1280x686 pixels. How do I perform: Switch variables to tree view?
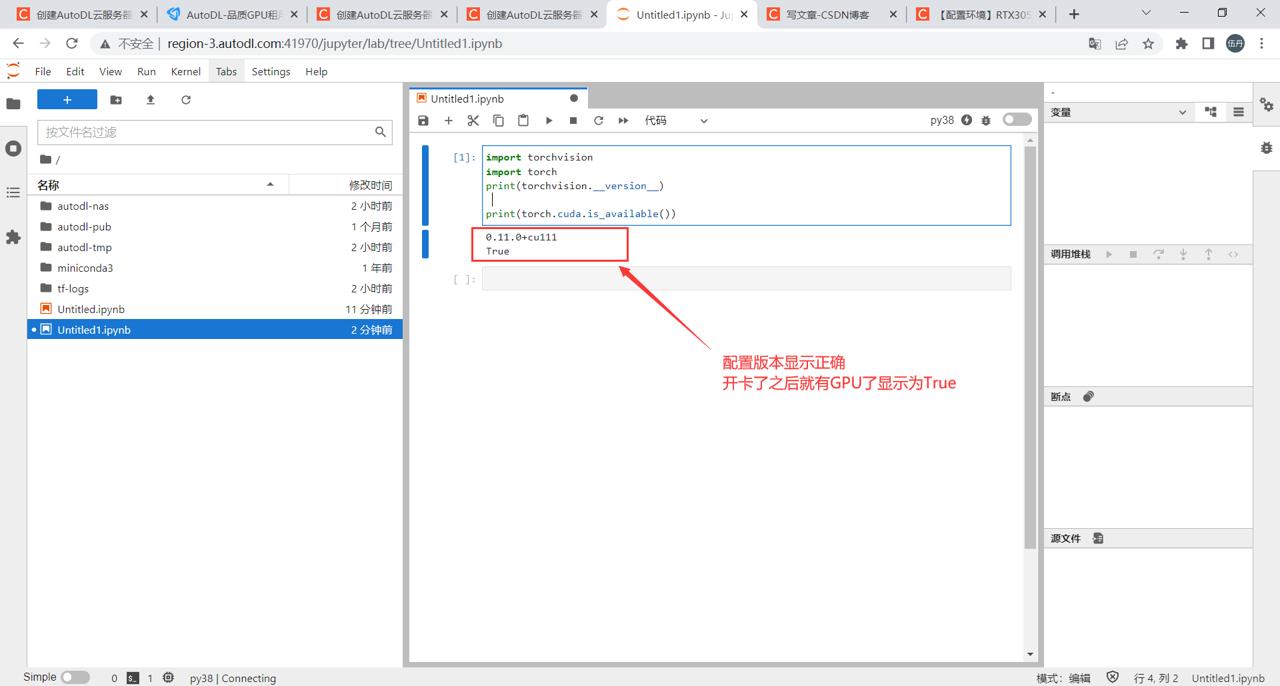1211,112
